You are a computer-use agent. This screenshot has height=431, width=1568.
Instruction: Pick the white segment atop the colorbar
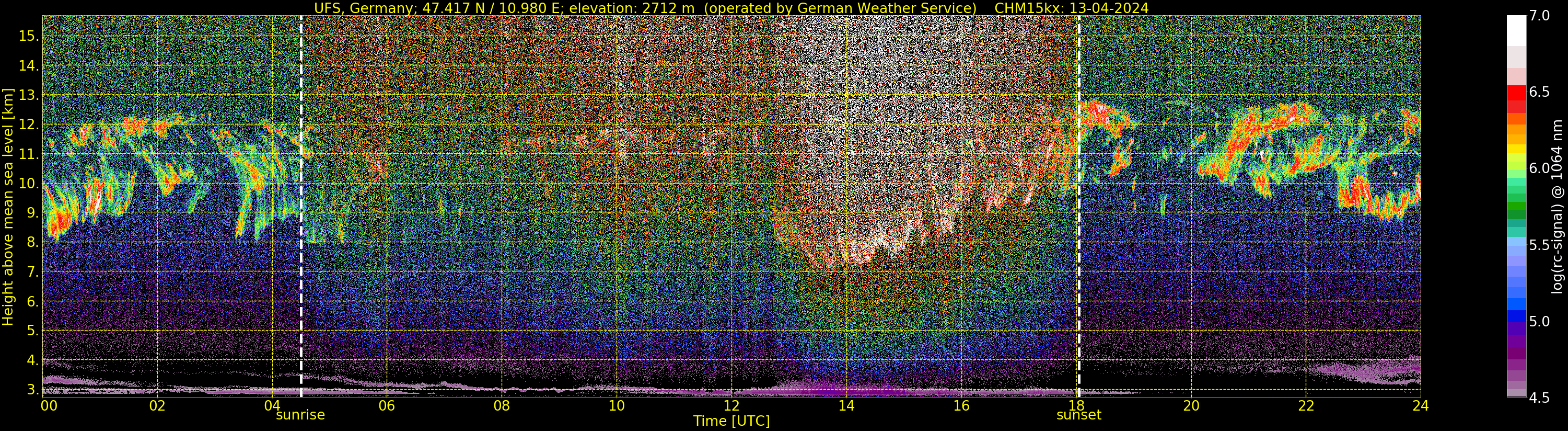coord(1516,30)
